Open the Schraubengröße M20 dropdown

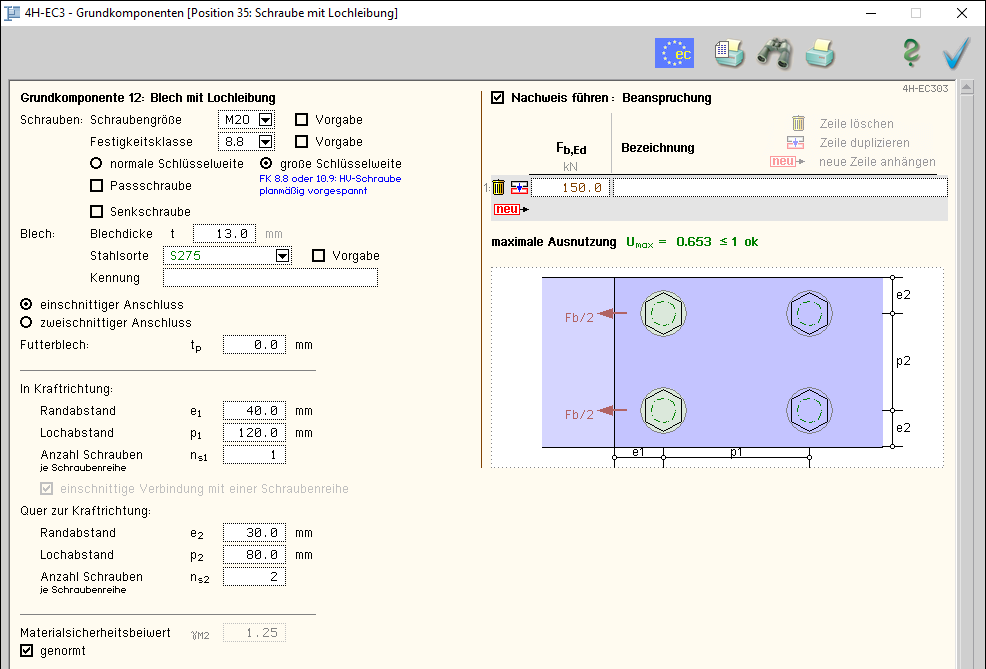pos(265,120)
